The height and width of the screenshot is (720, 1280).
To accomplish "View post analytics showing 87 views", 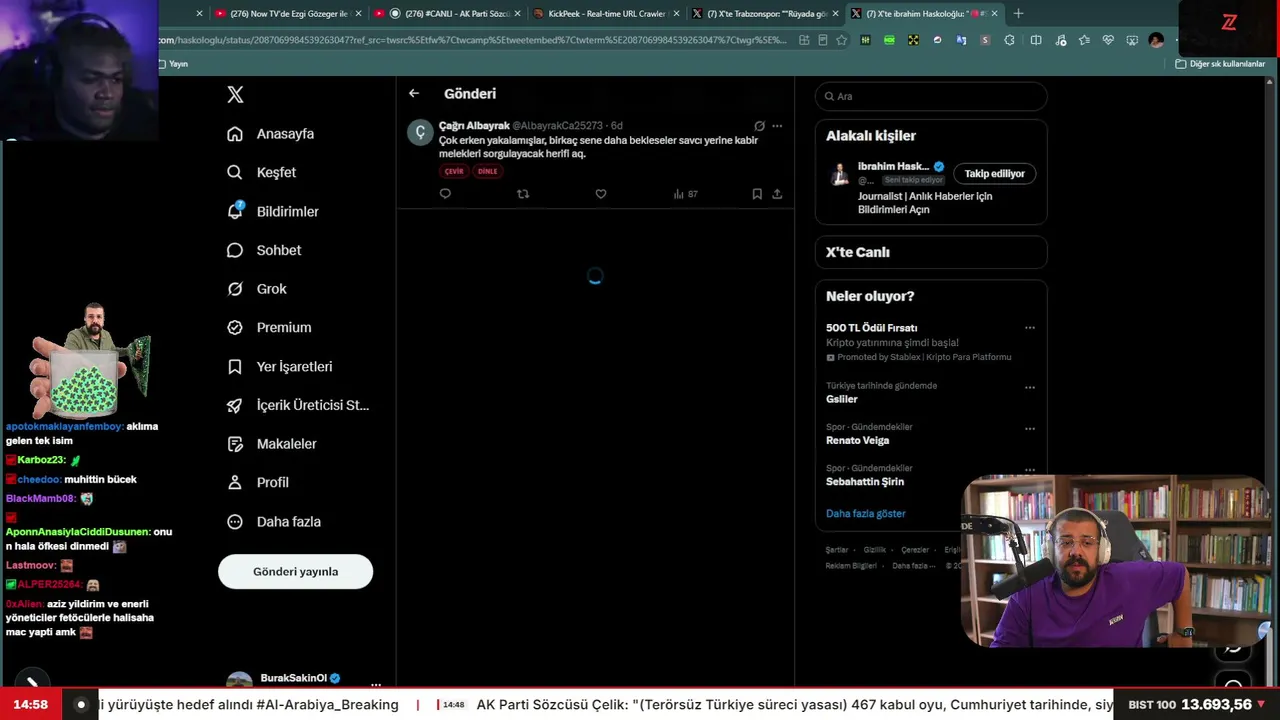I will 686,194.
